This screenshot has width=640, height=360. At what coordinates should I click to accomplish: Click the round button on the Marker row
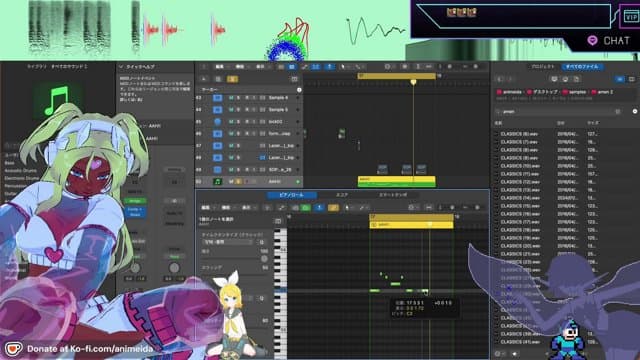click(299, 90)
